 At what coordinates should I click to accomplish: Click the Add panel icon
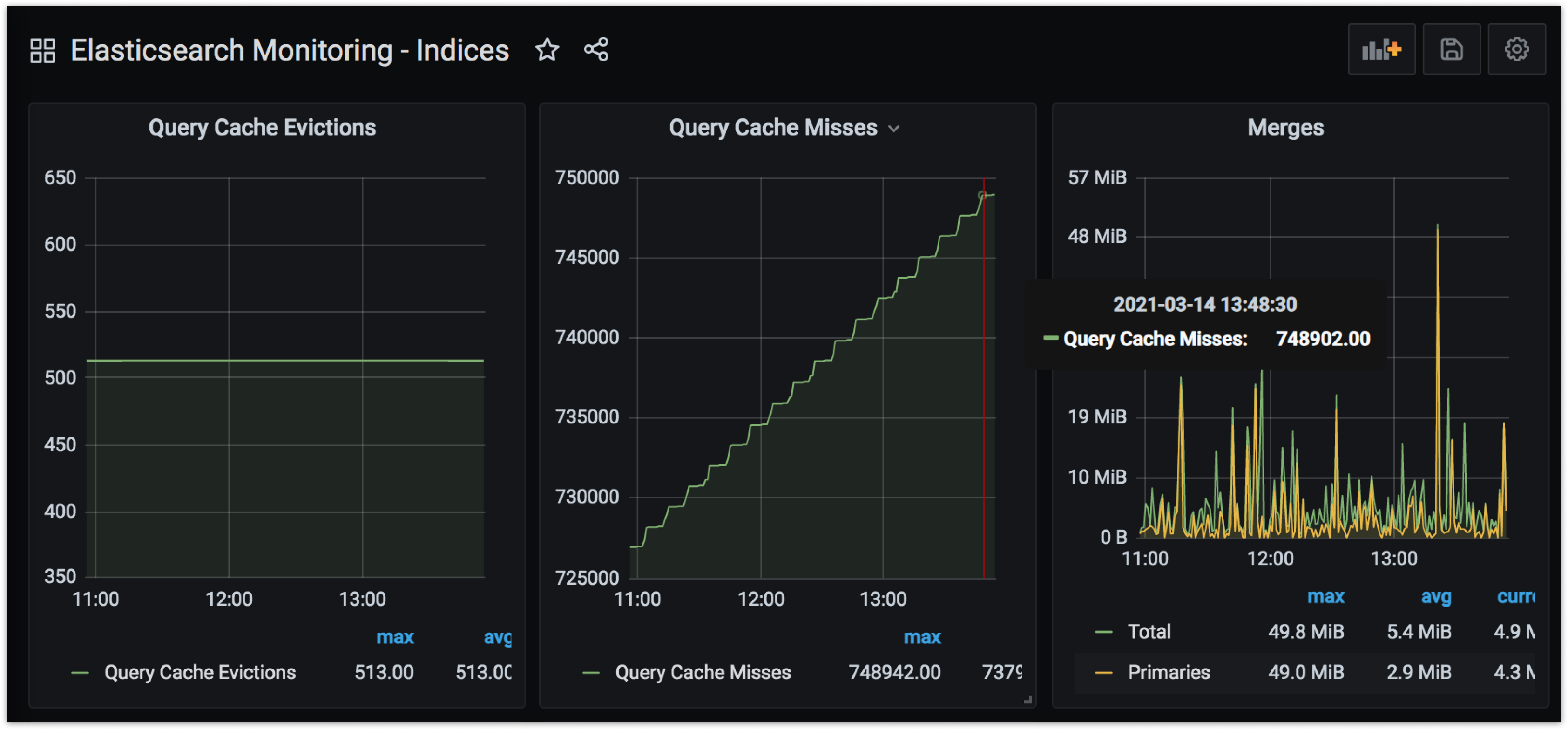pyautogui.click(x=1381, y=49)
